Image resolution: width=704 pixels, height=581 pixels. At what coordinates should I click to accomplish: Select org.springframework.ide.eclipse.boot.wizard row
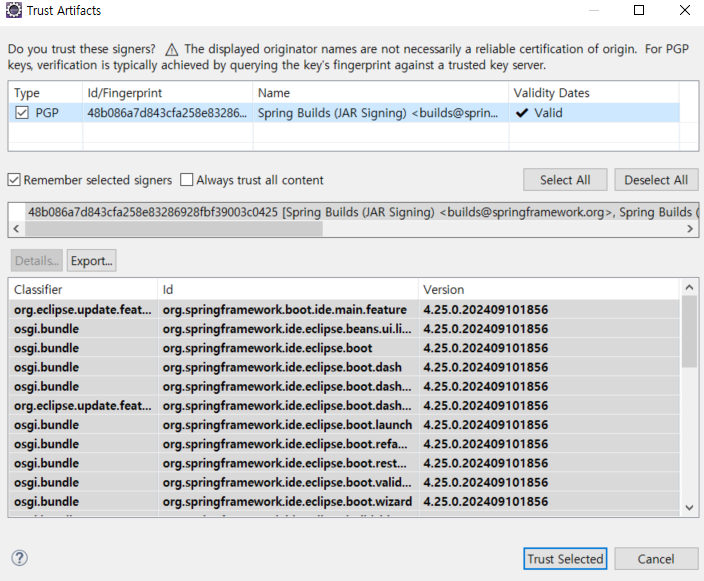coord(344,502)
